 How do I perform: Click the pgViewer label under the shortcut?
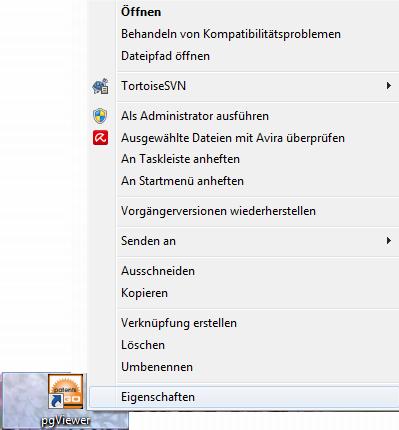(x=65, y=421)
